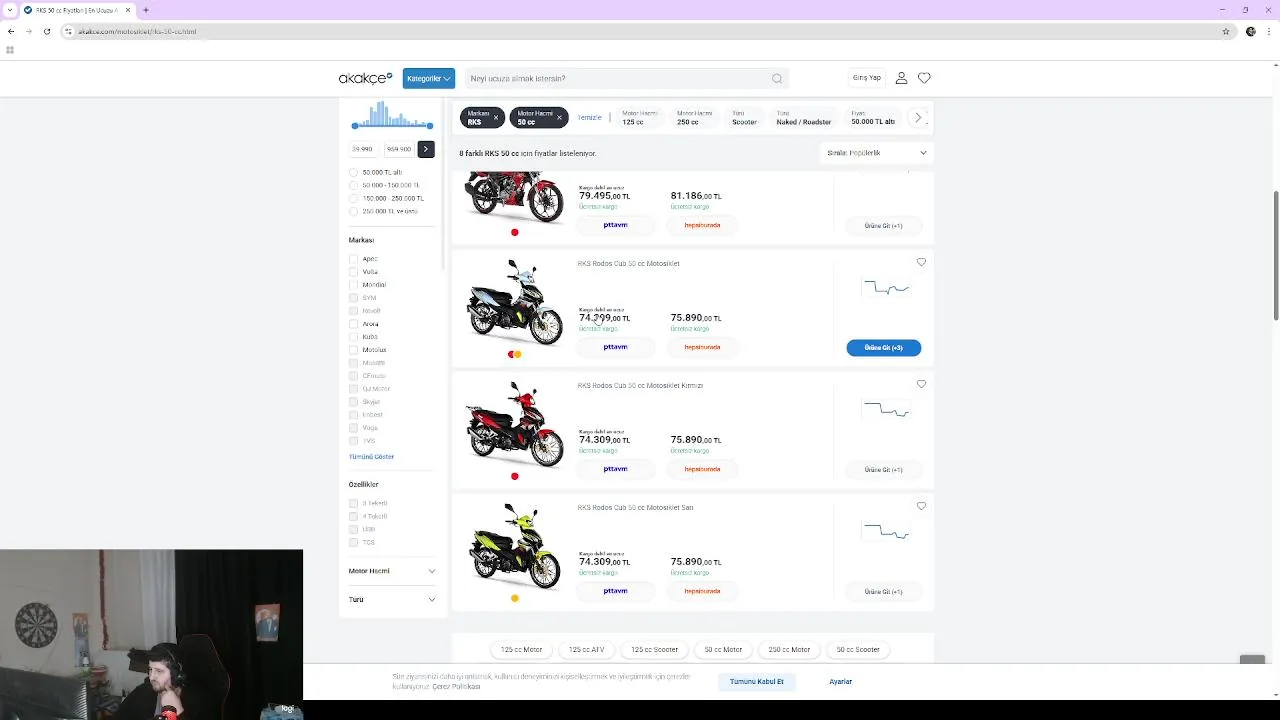Click the blue Ürüne Git (+3) button

click(883, 347)
